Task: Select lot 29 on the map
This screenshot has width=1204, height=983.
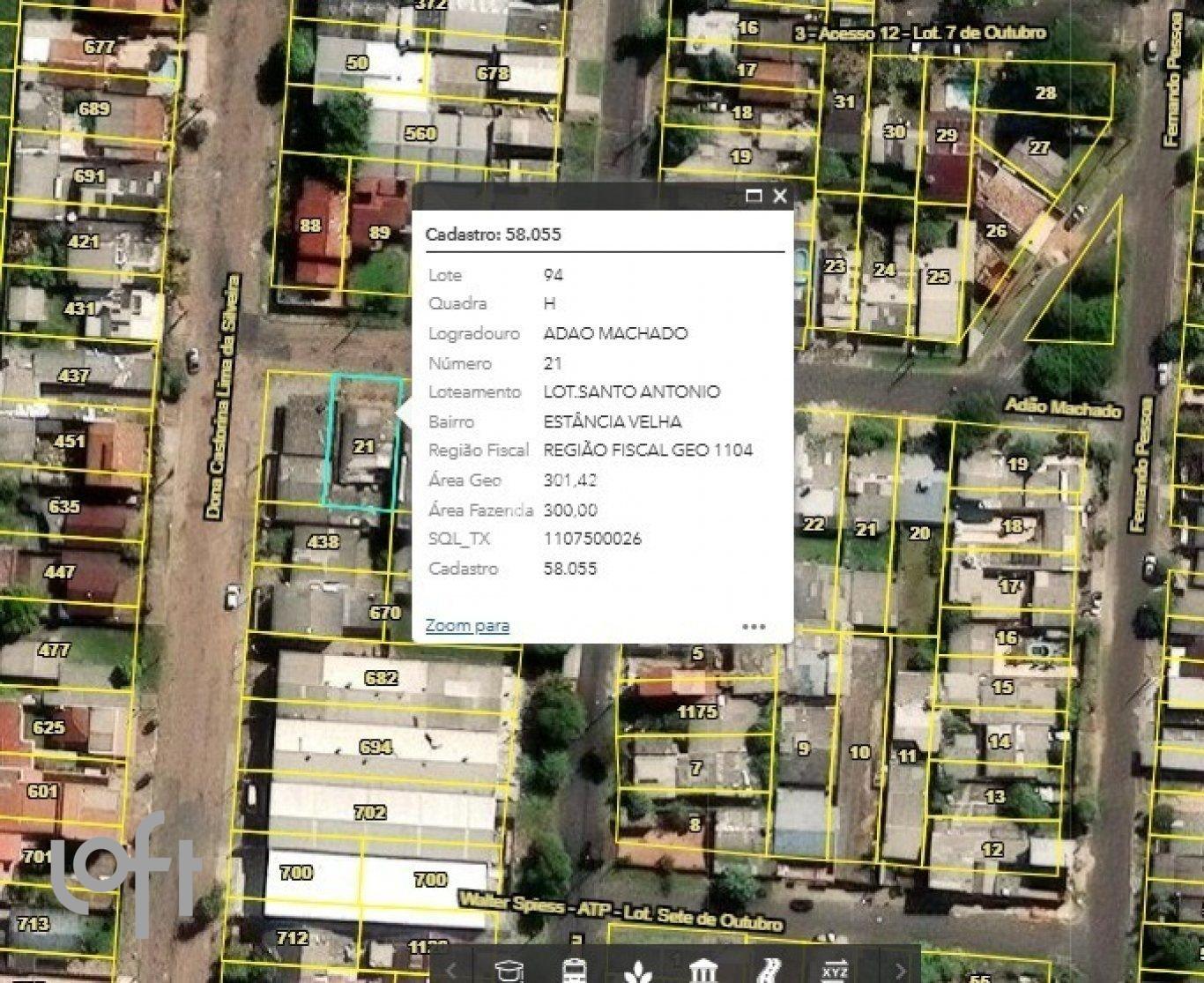Action: point(947,135)
